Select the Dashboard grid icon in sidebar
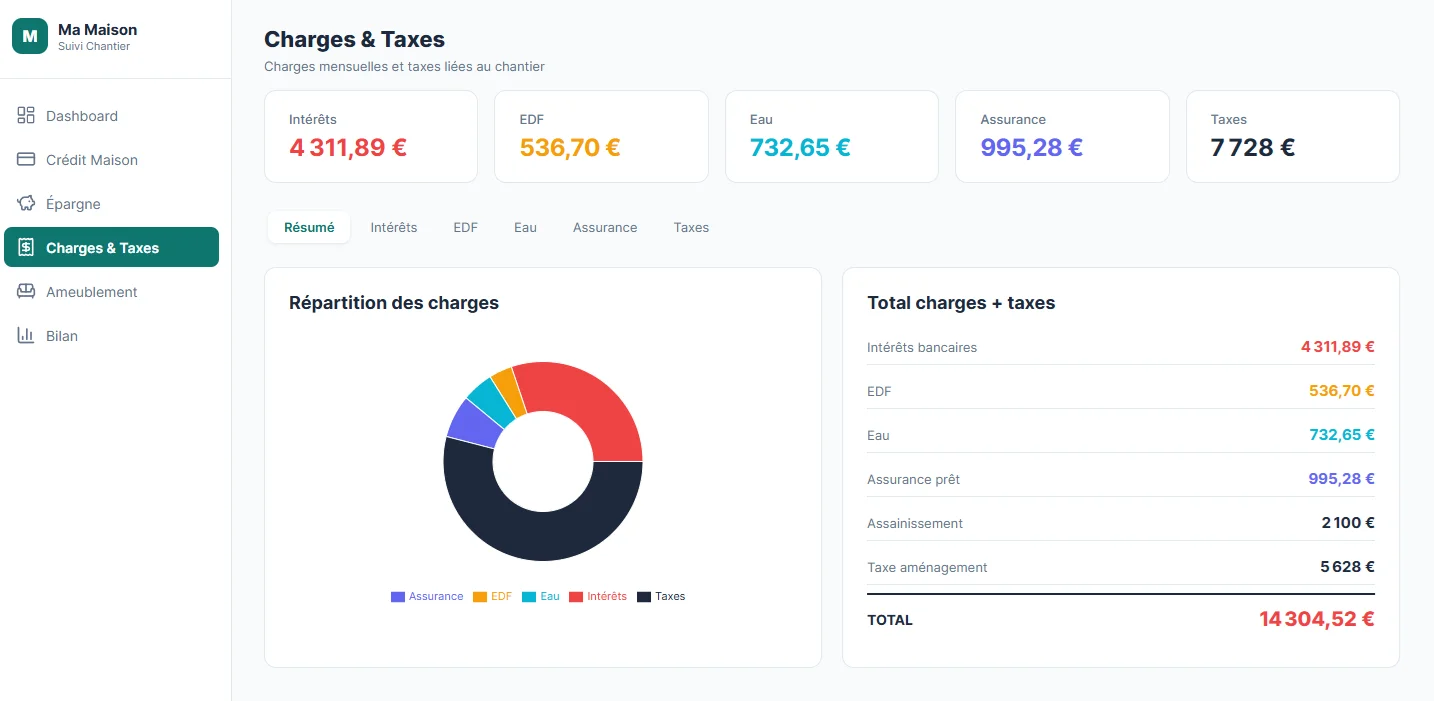 (x=25, y=115)
